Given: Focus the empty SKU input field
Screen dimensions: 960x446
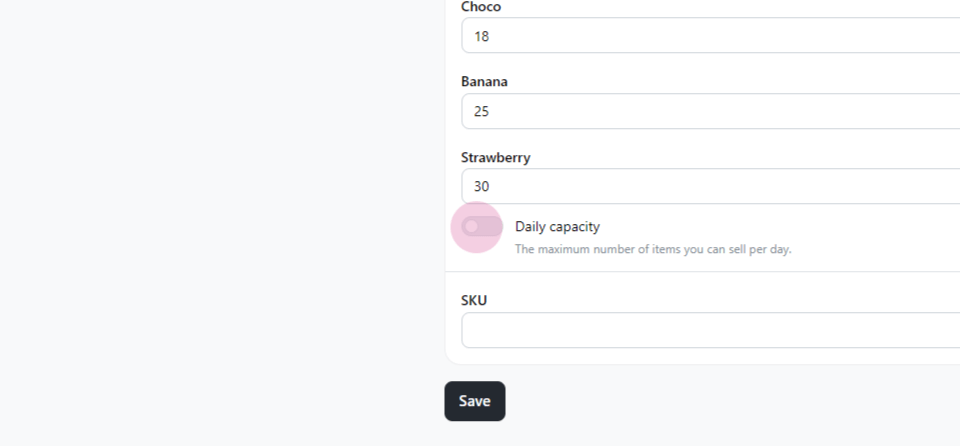Looking at the screenshot, I should point(710,330).
